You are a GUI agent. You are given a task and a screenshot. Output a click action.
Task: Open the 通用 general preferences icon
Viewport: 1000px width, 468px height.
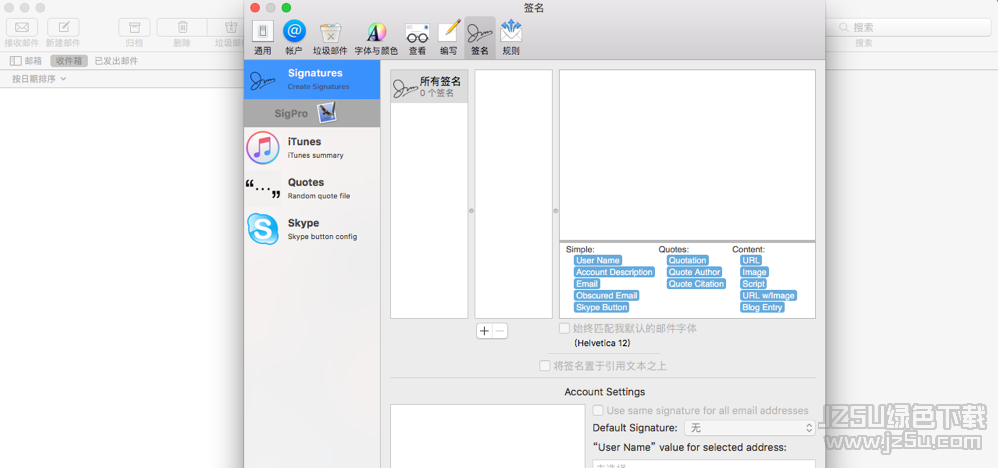pyautogui.click(x=263, y=38)
